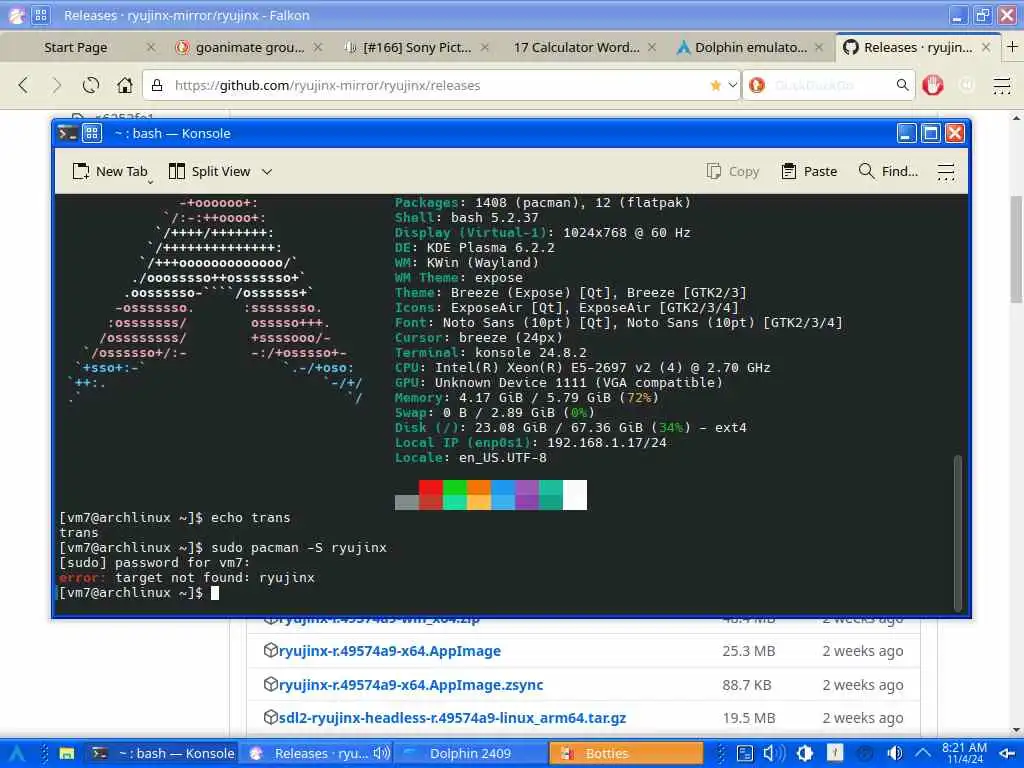Click 'sudo pacman -S ryujinx' terminal line
Image resolution: width=1024 pixels, height=768 pixels.
pos(299,547)
